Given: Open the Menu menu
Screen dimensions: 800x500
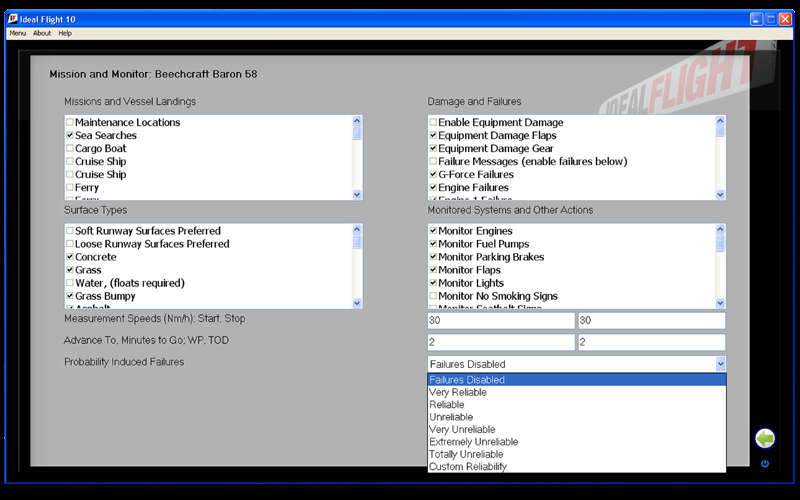Looking at the screenshot, I should [x=18, y=33].
